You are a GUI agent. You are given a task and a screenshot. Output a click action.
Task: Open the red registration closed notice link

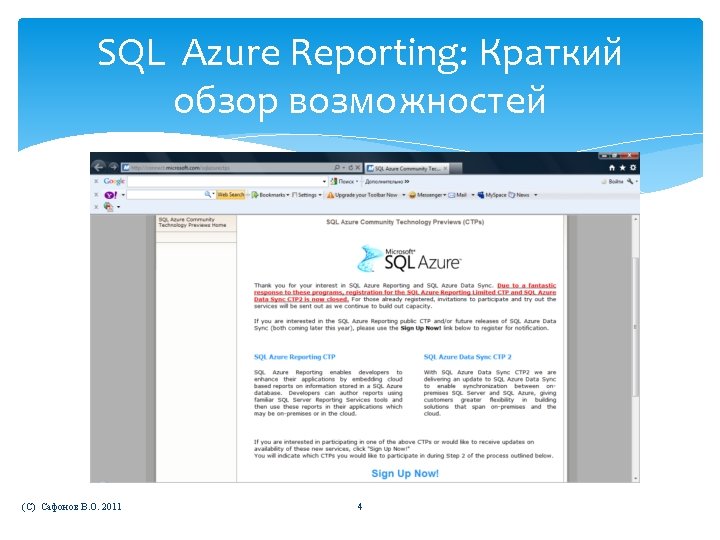pyautogui.click(x=405, y=292)
